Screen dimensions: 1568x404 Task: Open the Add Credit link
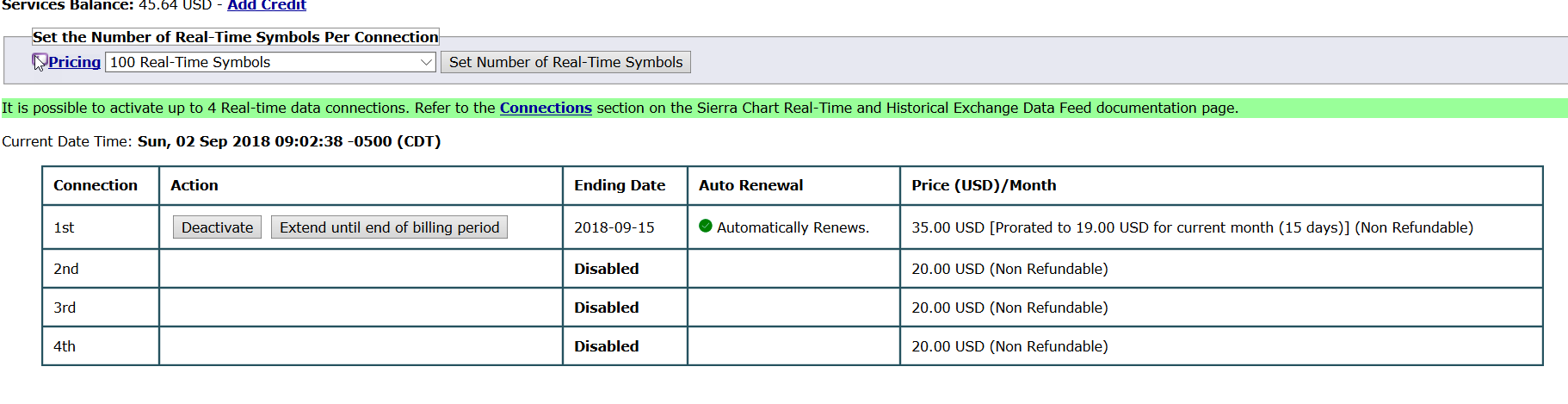coord(266,6)
